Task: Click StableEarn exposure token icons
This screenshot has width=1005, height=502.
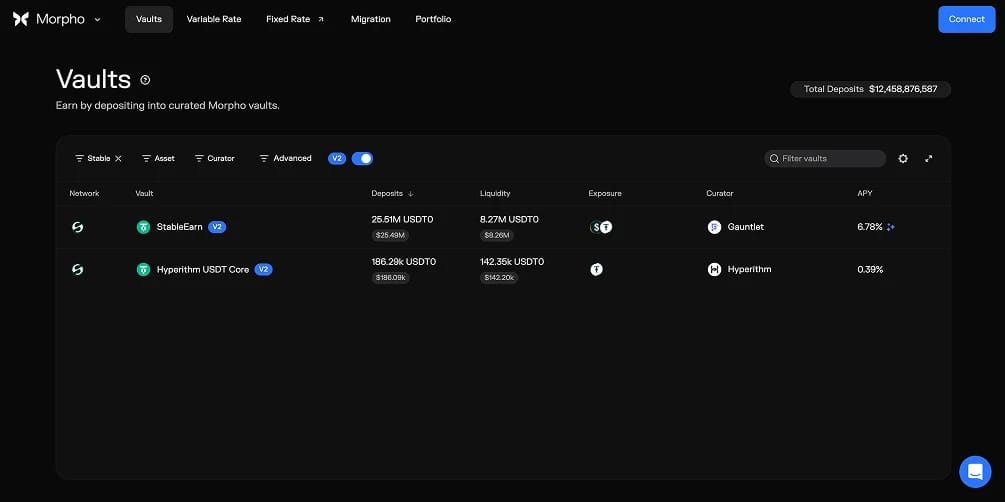Action: click(601, 227)
